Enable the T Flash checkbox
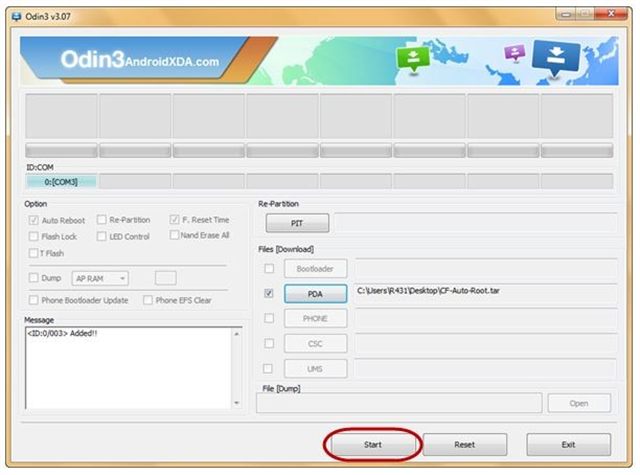Viewport: 640px width, 475px height. tap(33, 253)
